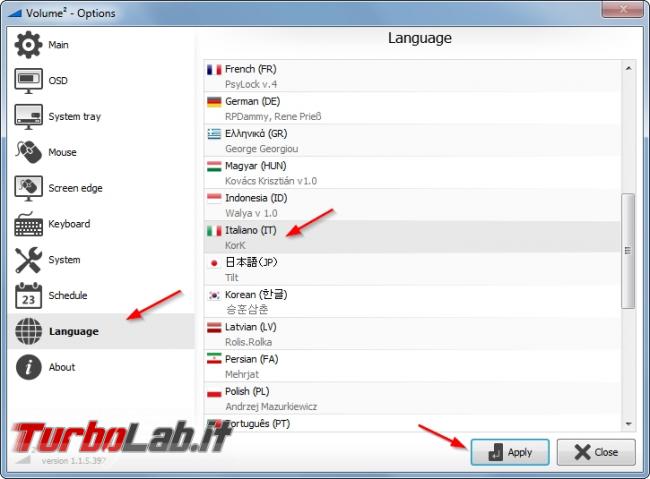Viewport: 650px width, 479px height.
Task: Click translator name Kovács Krisztián v1.0
Action: [x=271, y=181]
